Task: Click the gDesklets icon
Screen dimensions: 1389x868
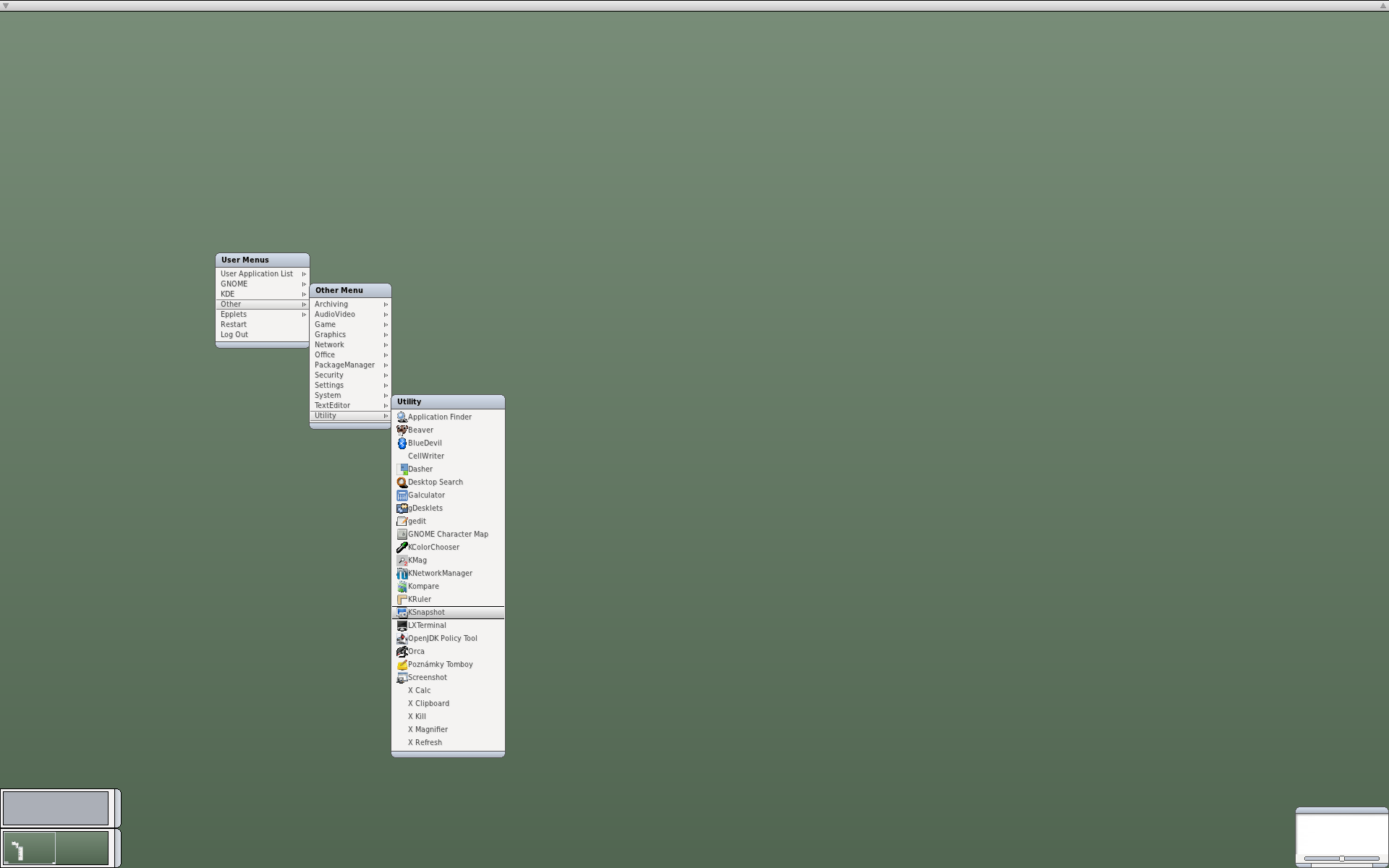Action: pos(402,509)
